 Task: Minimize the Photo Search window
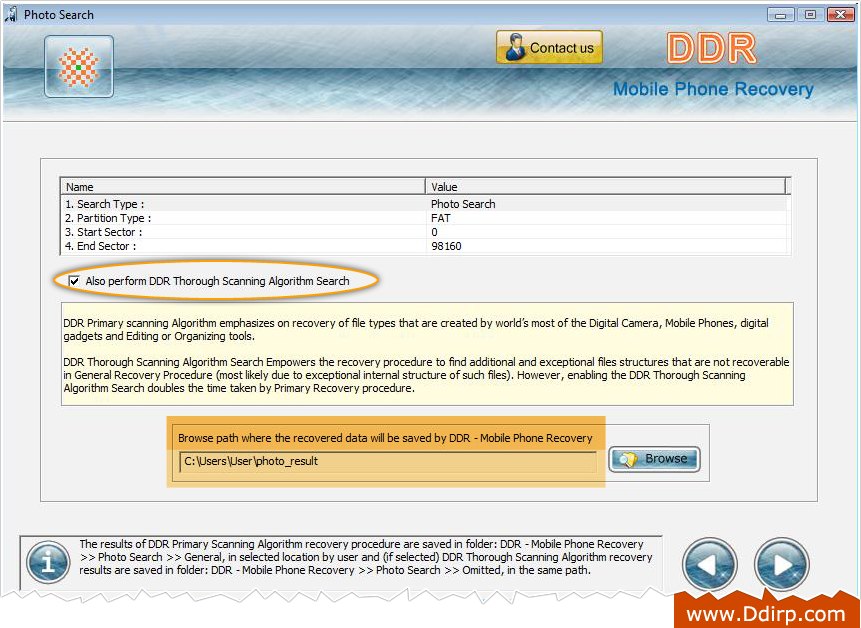(x=781, y=15)
